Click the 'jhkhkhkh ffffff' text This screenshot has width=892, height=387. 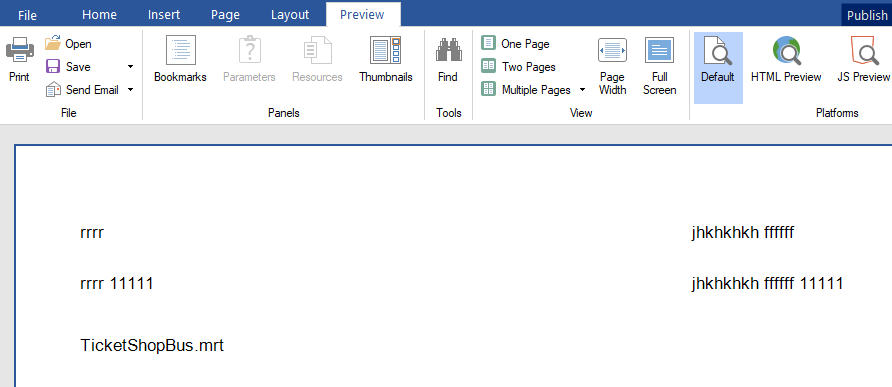742,233
